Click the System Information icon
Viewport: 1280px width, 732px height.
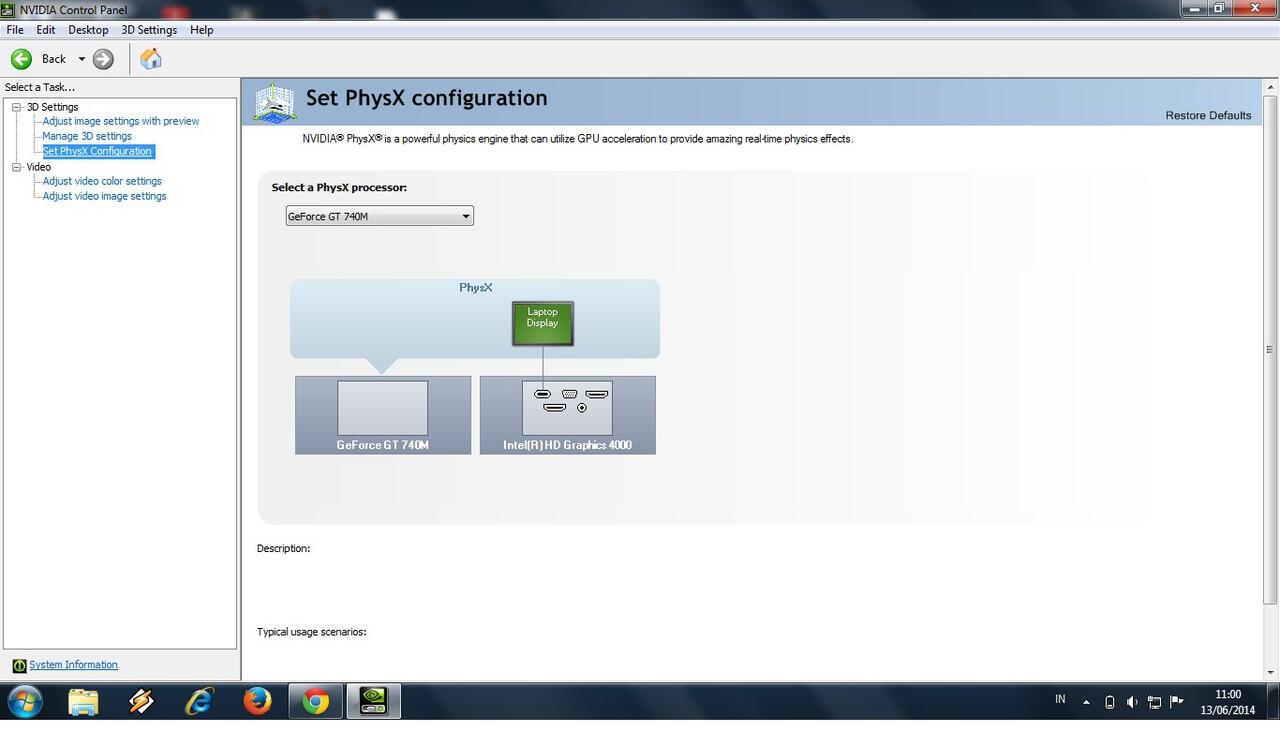coord(19,666)
